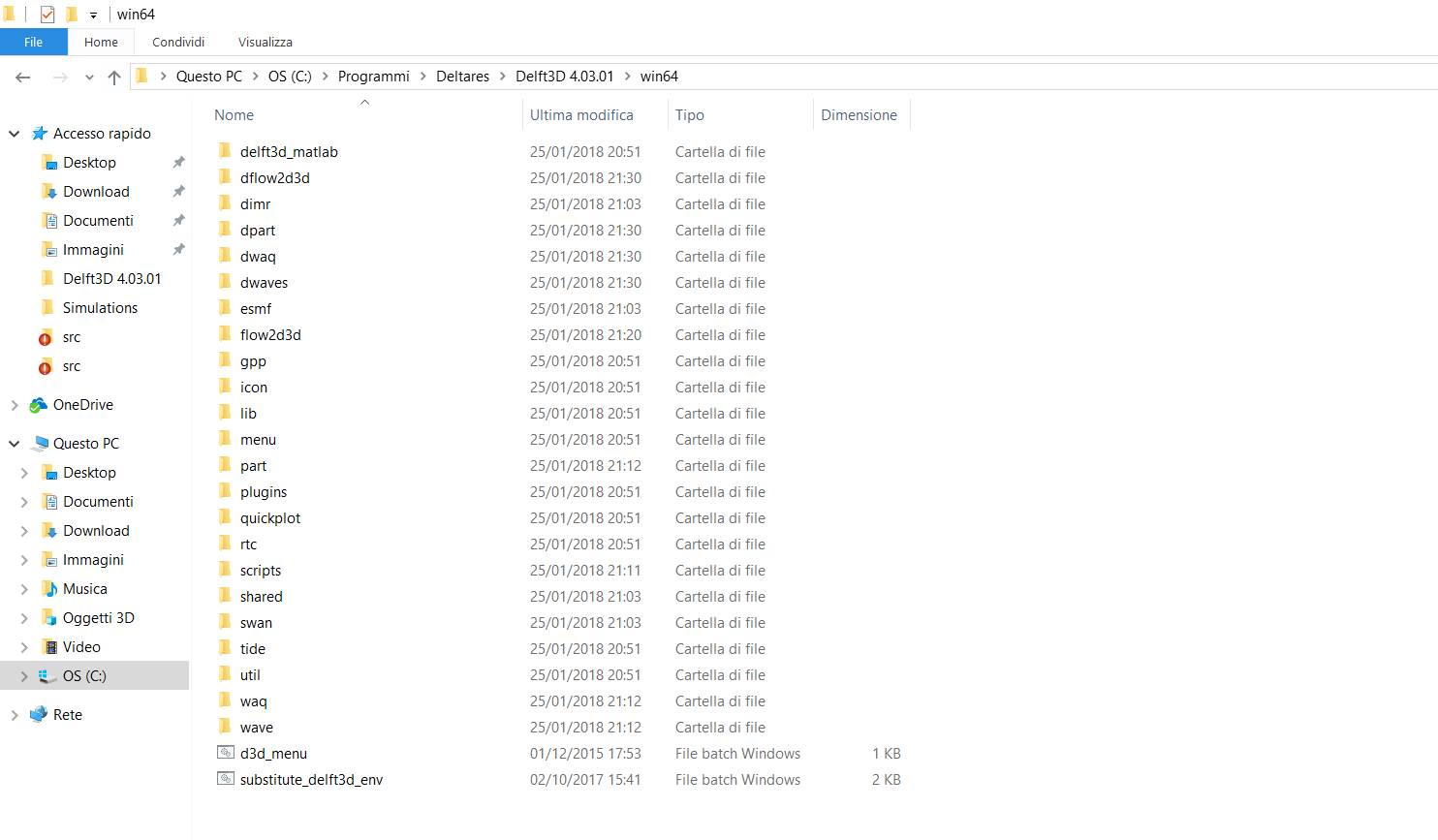Switch to the Visualizza ribbon tab
Screen dimensions: 1438x840
[266, 42]
